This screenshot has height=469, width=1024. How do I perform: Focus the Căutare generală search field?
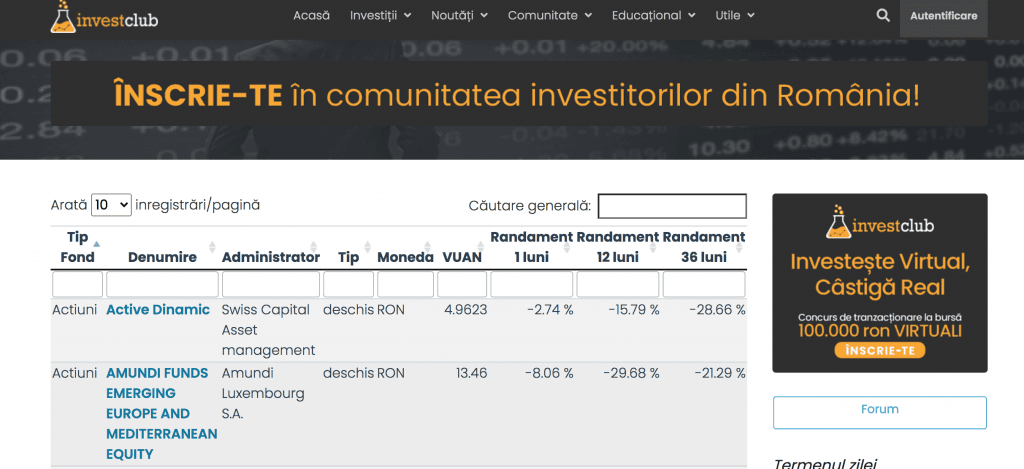672,206
